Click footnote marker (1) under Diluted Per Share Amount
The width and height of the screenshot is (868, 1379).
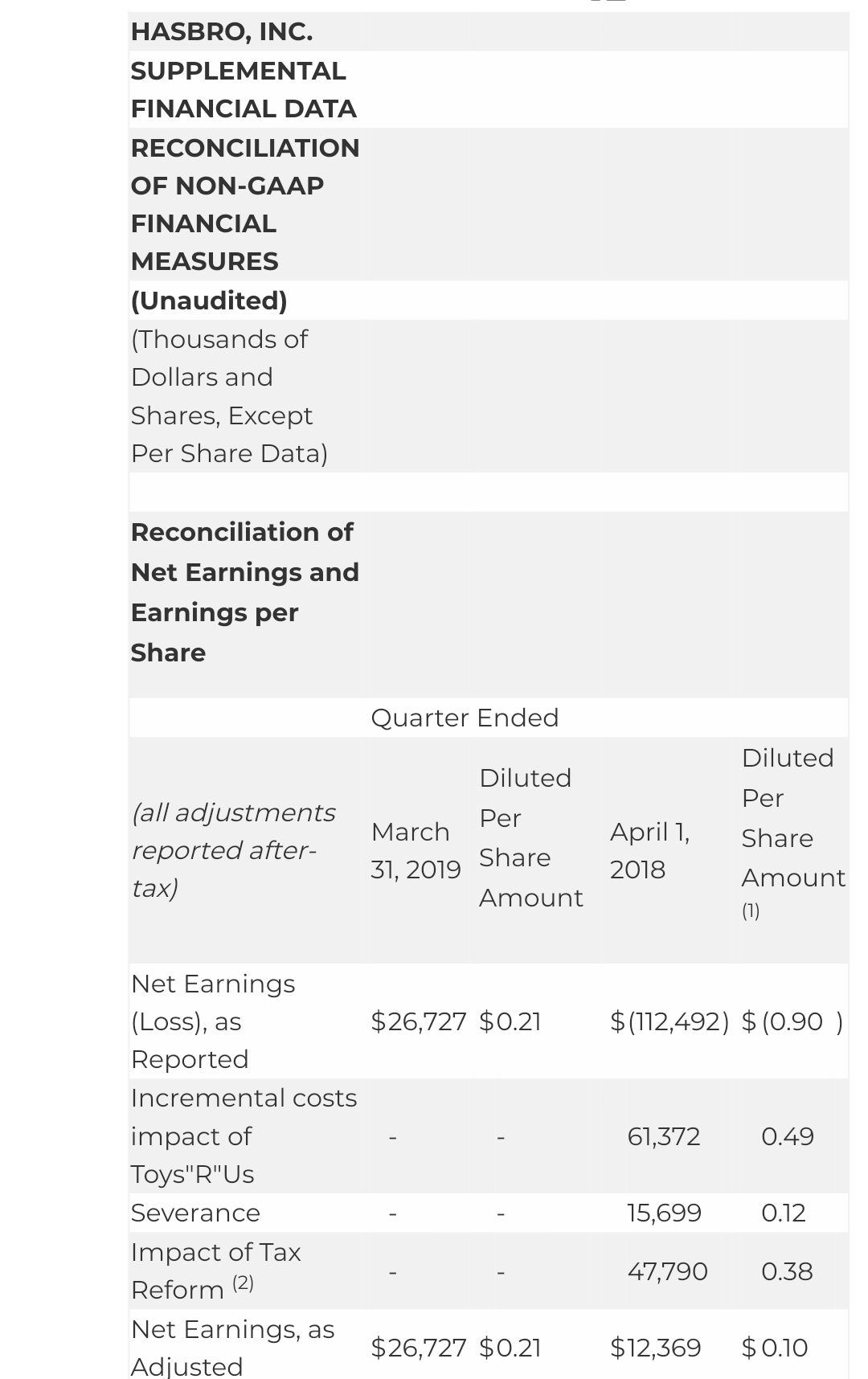click(751, 910)
